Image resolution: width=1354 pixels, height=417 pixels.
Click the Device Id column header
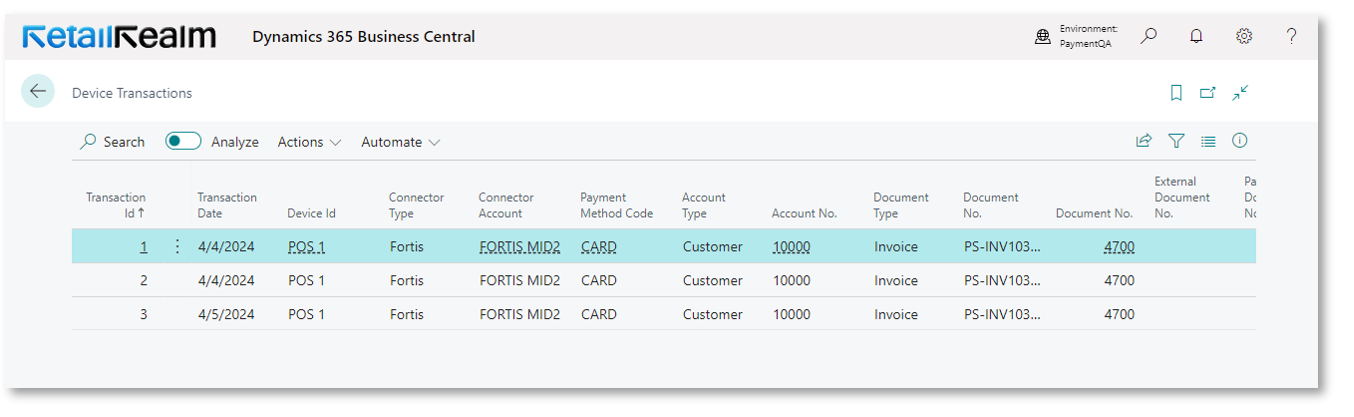pyautogui.click(x=311, y=213)
